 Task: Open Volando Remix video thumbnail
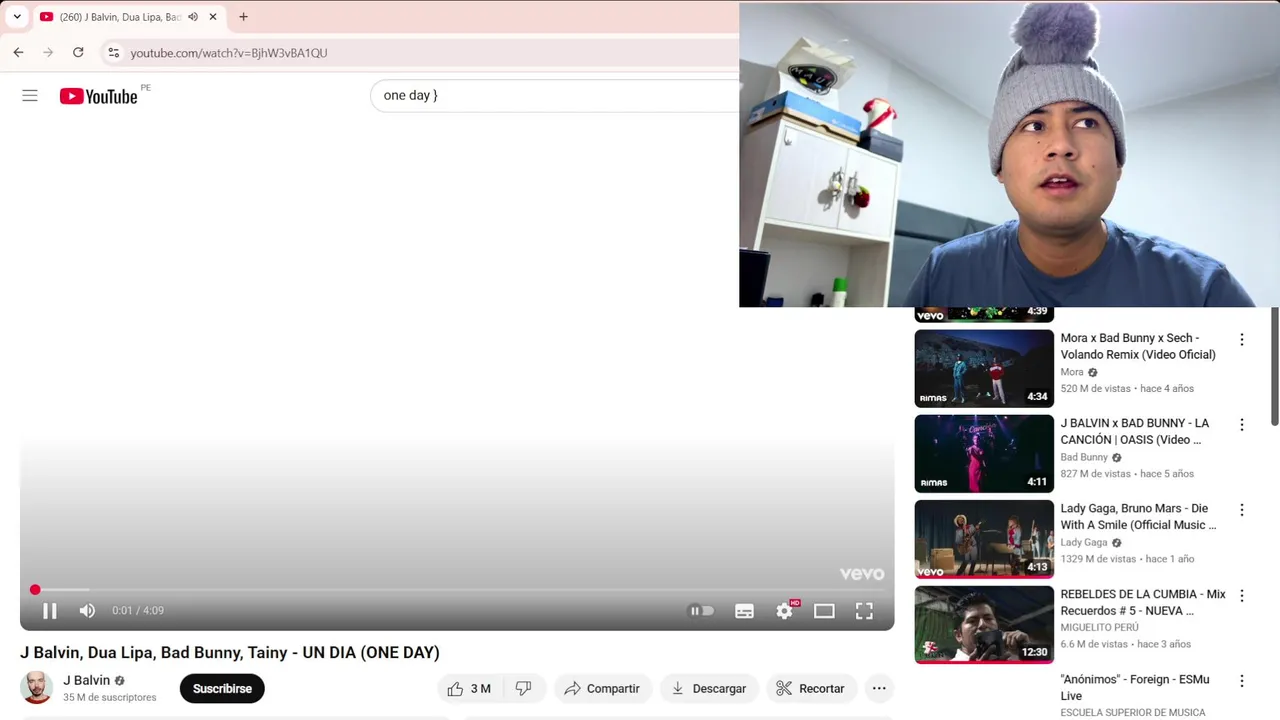pos(984,368)
